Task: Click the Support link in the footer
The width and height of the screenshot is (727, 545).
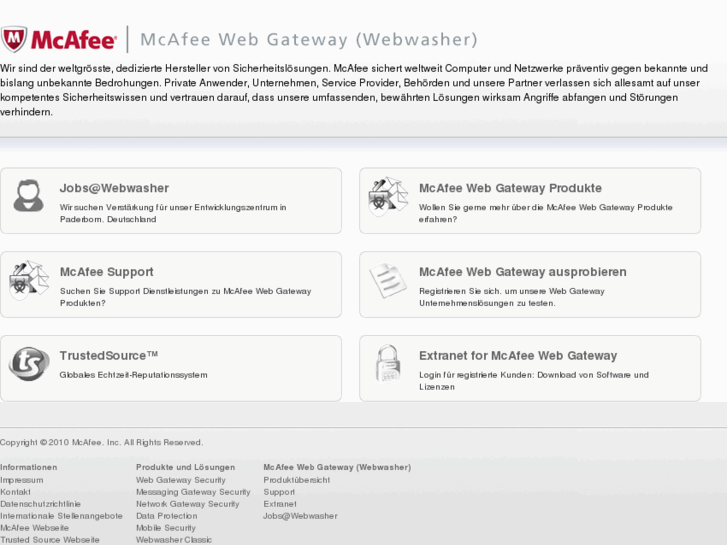Action: coord(279,492)
